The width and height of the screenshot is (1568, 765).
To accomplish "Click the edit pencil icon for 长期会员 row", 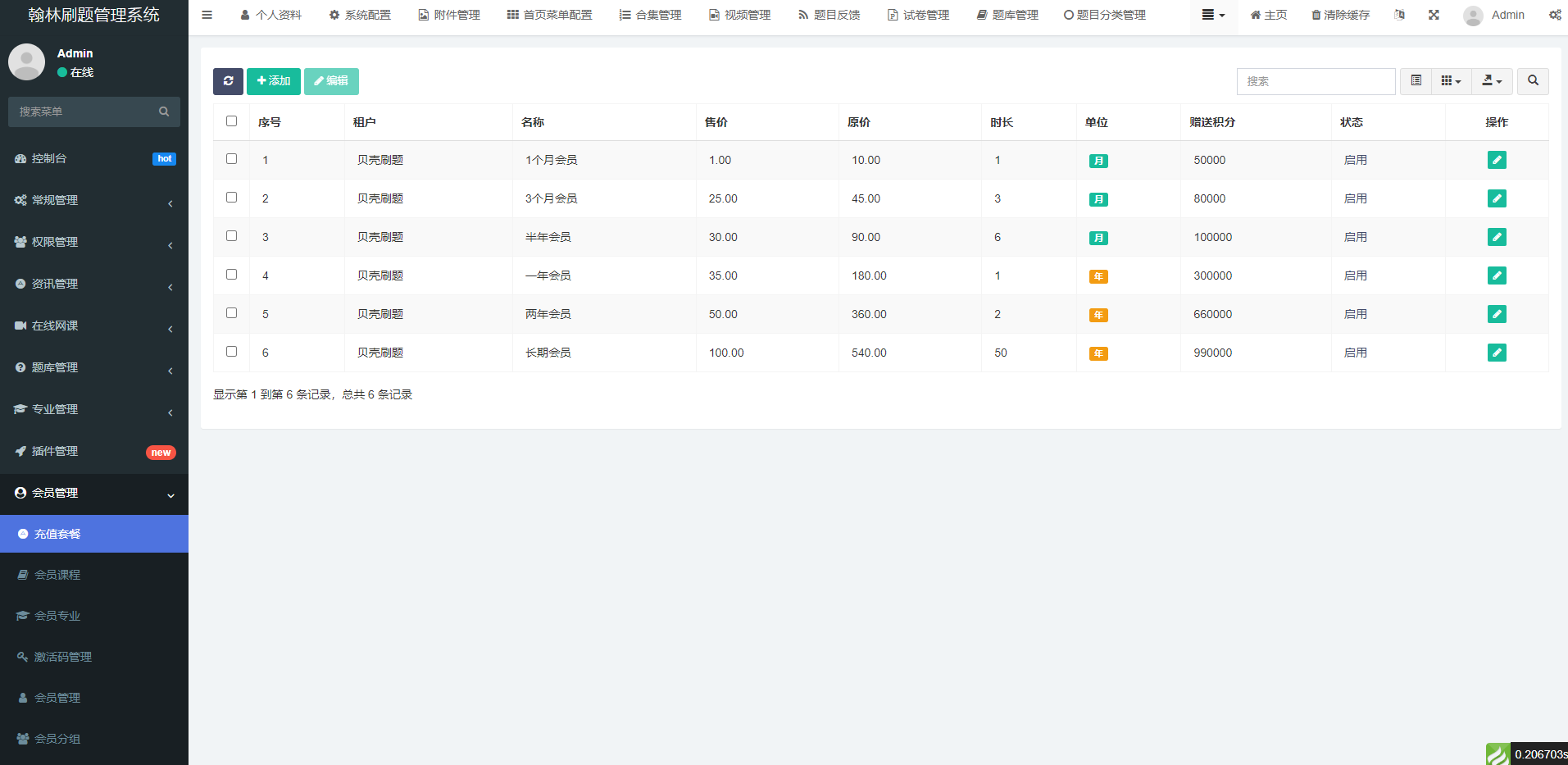I will [x=1496, y=353].
